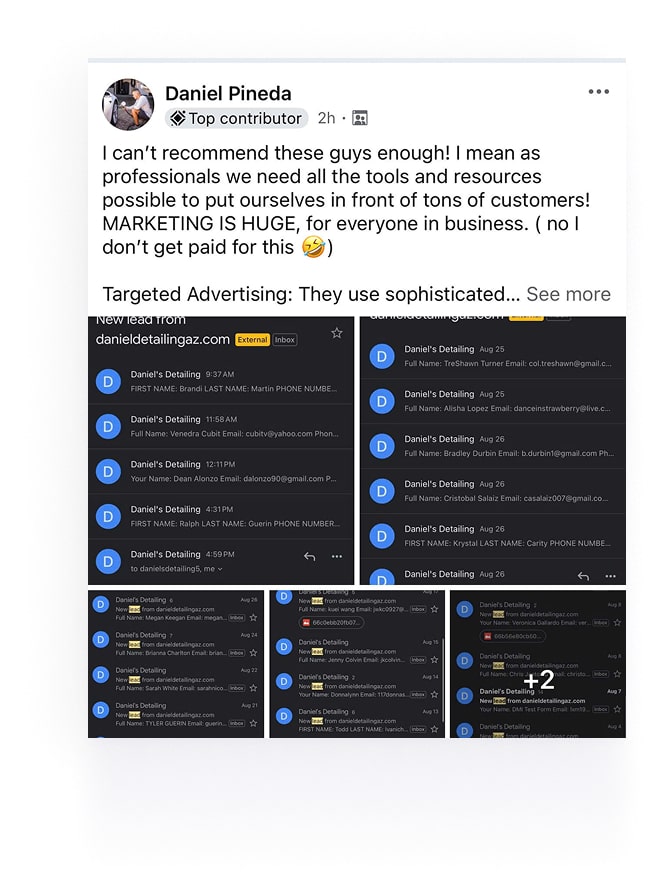Image resolution: width=666 pixels, height=889 pixels.
Task: Click the Inbox label tag in header
Action: click(x=285, y=340)
